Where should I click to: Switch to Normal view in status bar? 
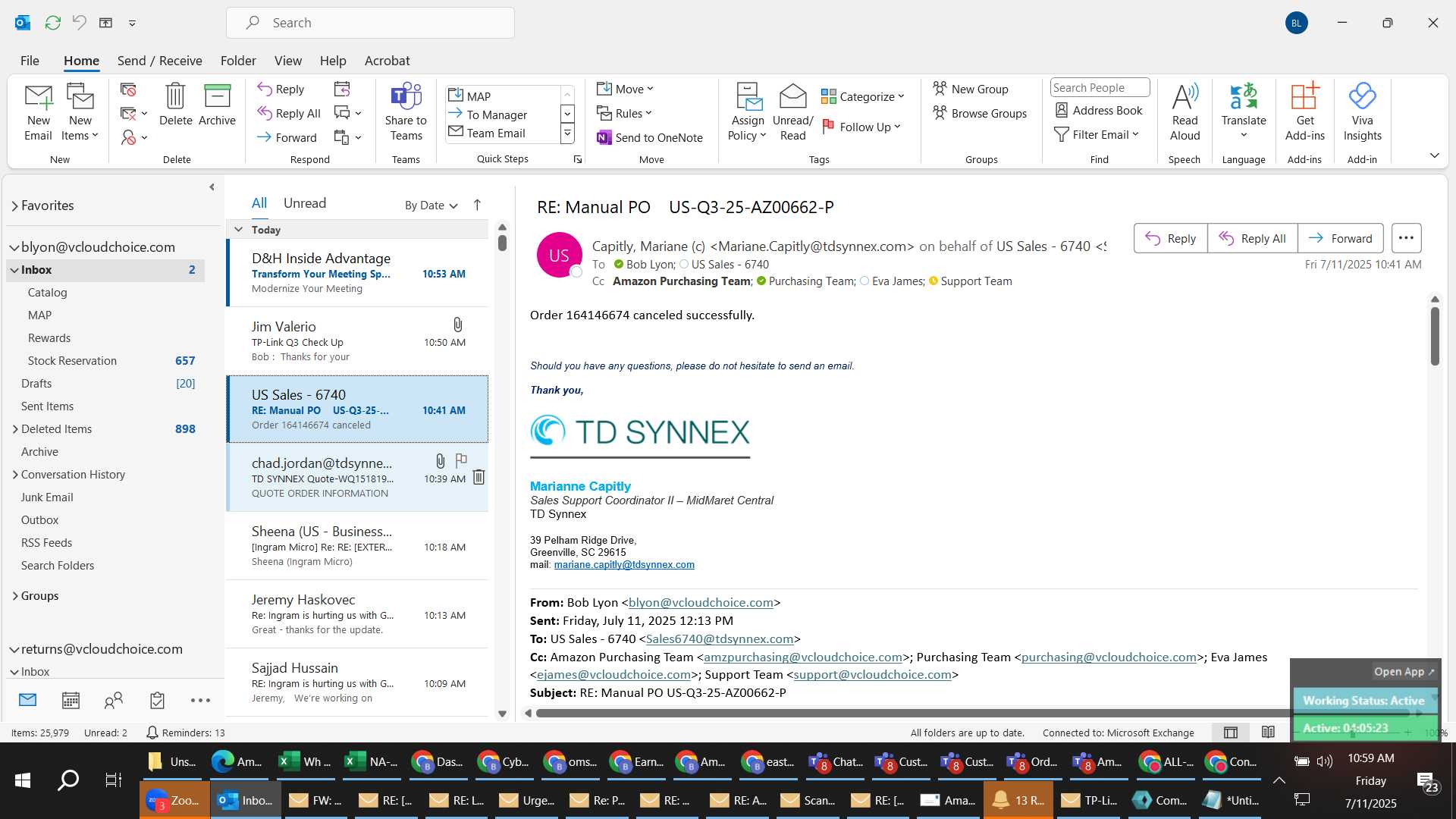(x=1231, y=732)
